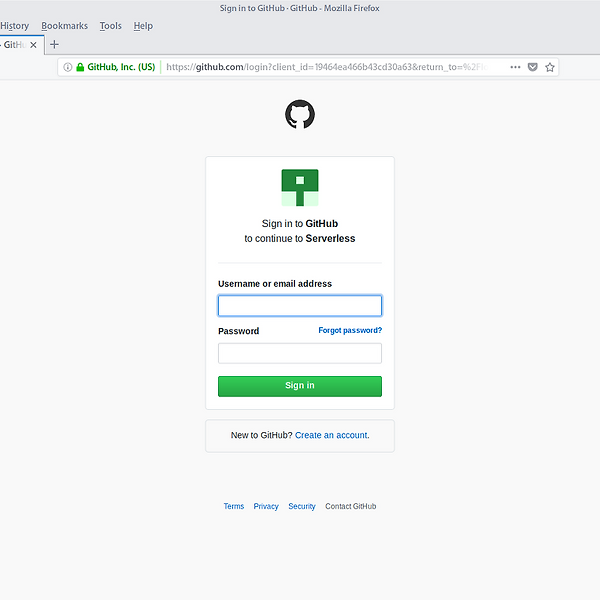
Task: Save page to Pocket icon
Action: point(532,67)
